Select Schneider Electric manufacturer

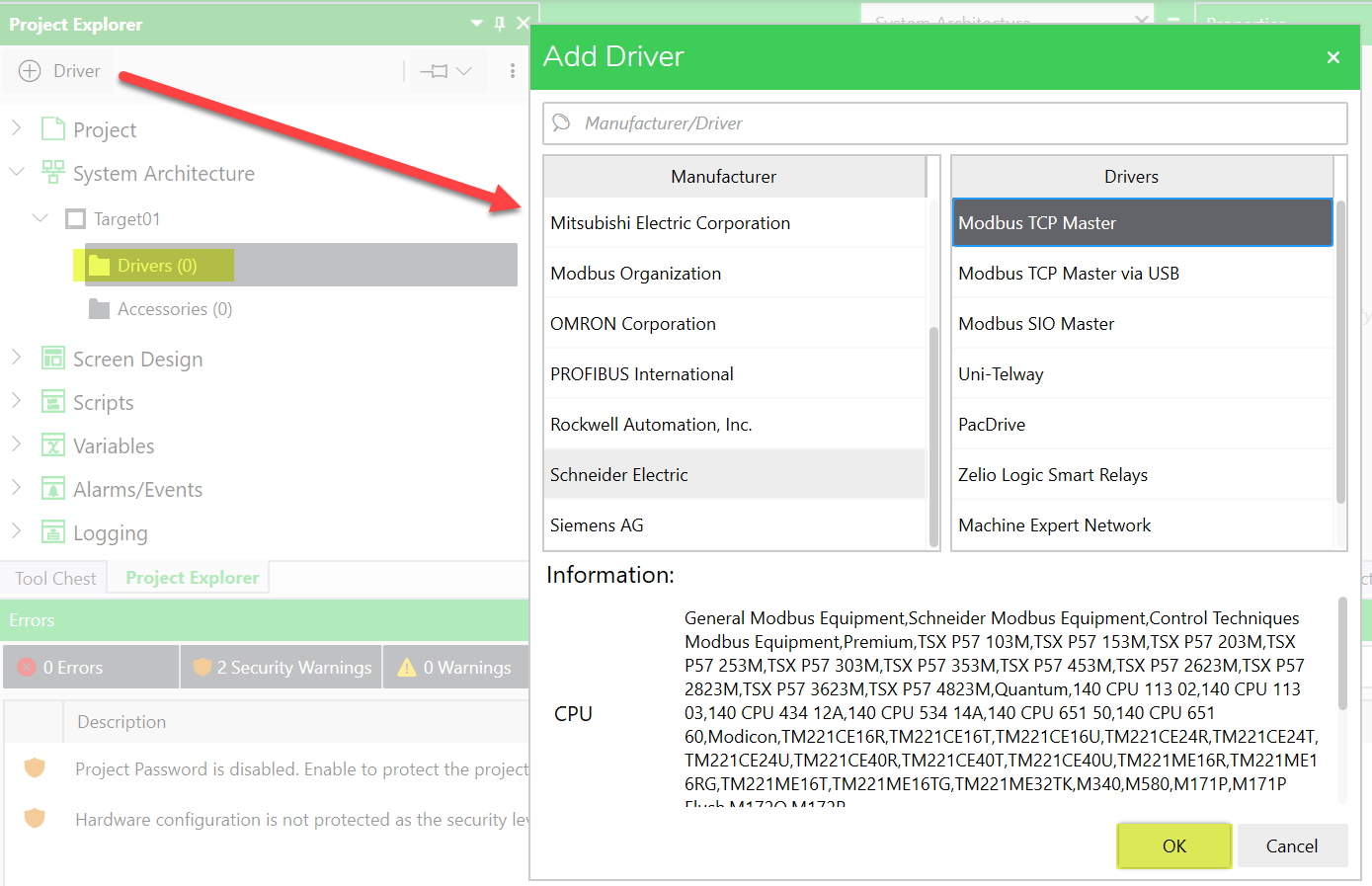coord(735,475)
